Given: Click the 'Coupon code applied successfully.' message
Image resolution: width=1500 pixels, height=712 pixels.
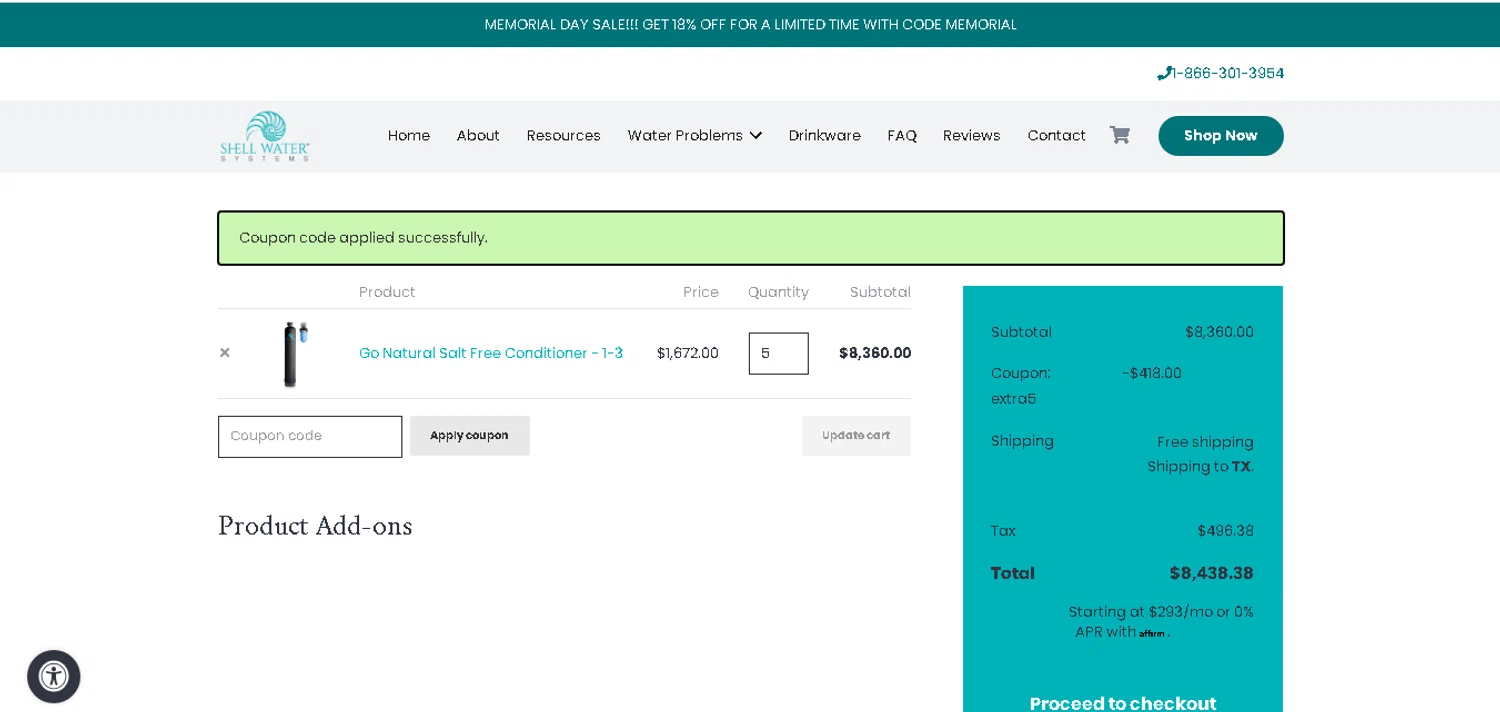Looking at the screenshot, I should pos(363,238).
